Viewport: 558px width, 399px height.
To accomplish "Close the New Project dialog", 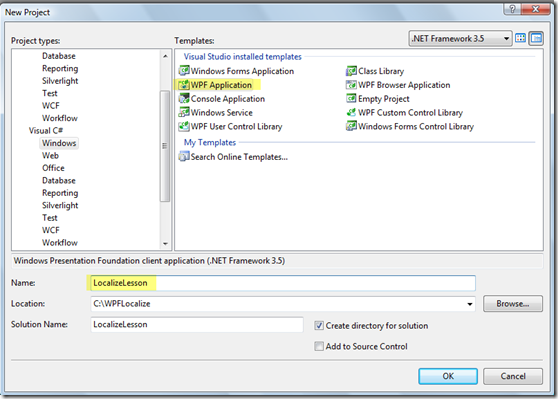I will coord(536,9).
